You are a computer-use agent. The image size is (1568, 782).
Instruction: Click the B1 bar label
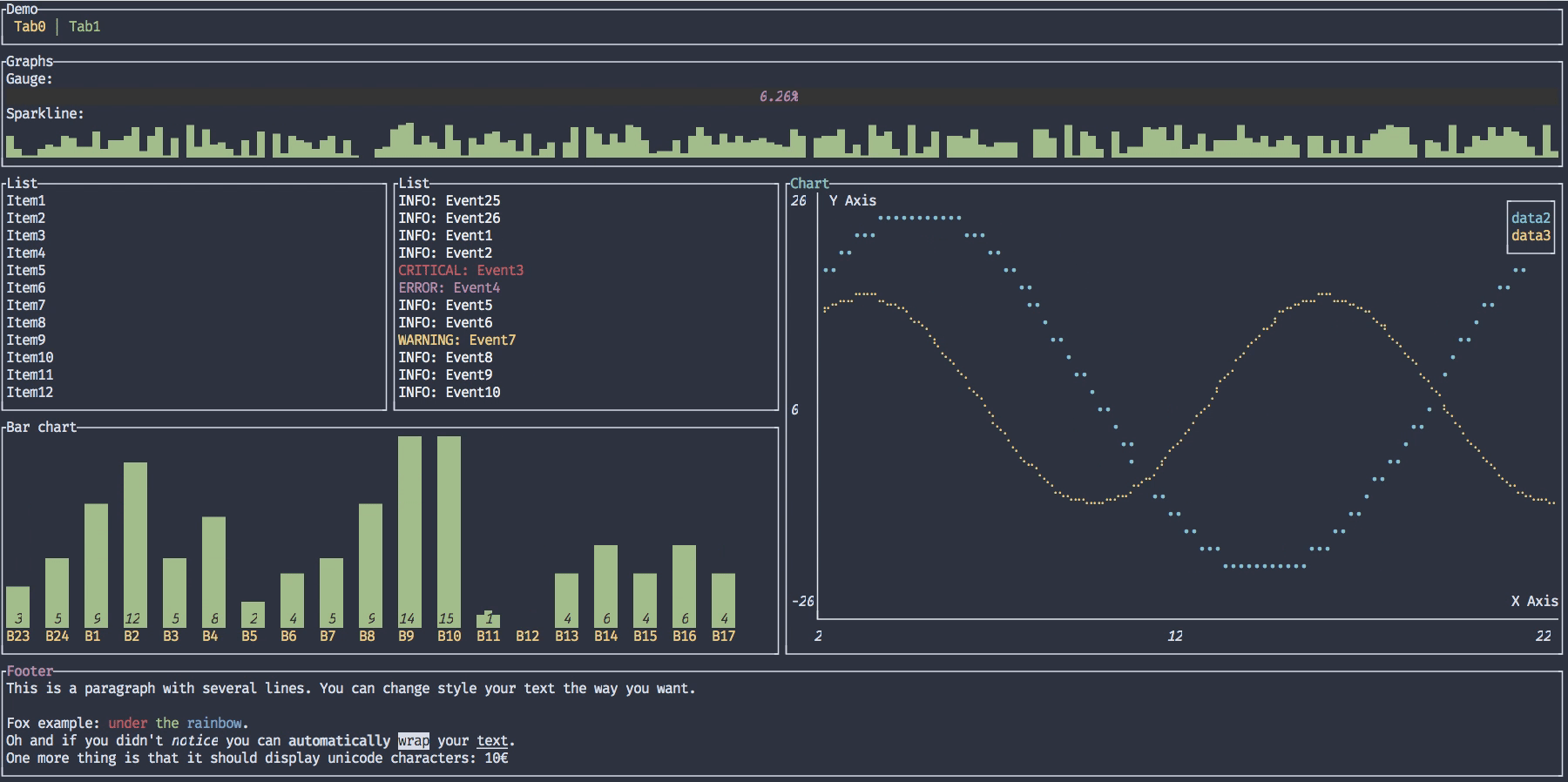[x=92, y=637]
